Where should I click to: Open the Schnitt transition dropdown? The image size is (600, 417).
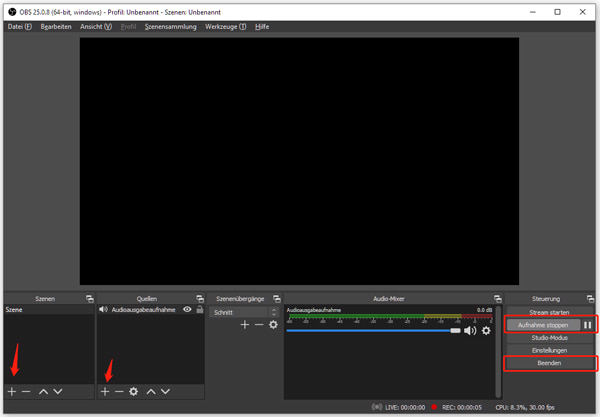tap(243, 312)
